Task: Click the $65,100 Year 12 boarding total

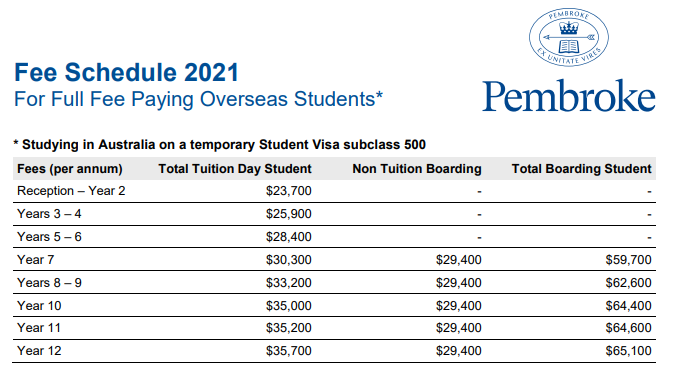Action: 628,351
